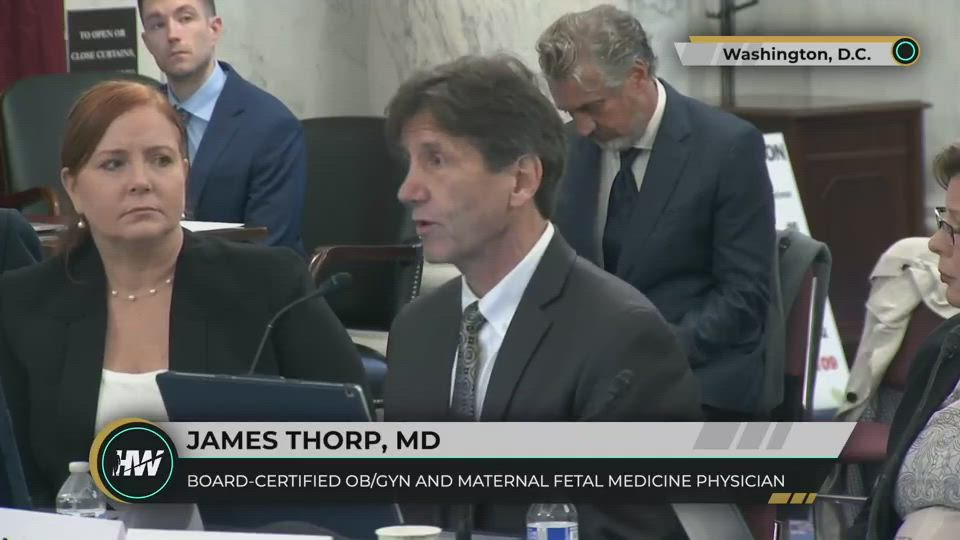
Task: Click the paper cup at the bottom edge
Action: pos(408,532)
